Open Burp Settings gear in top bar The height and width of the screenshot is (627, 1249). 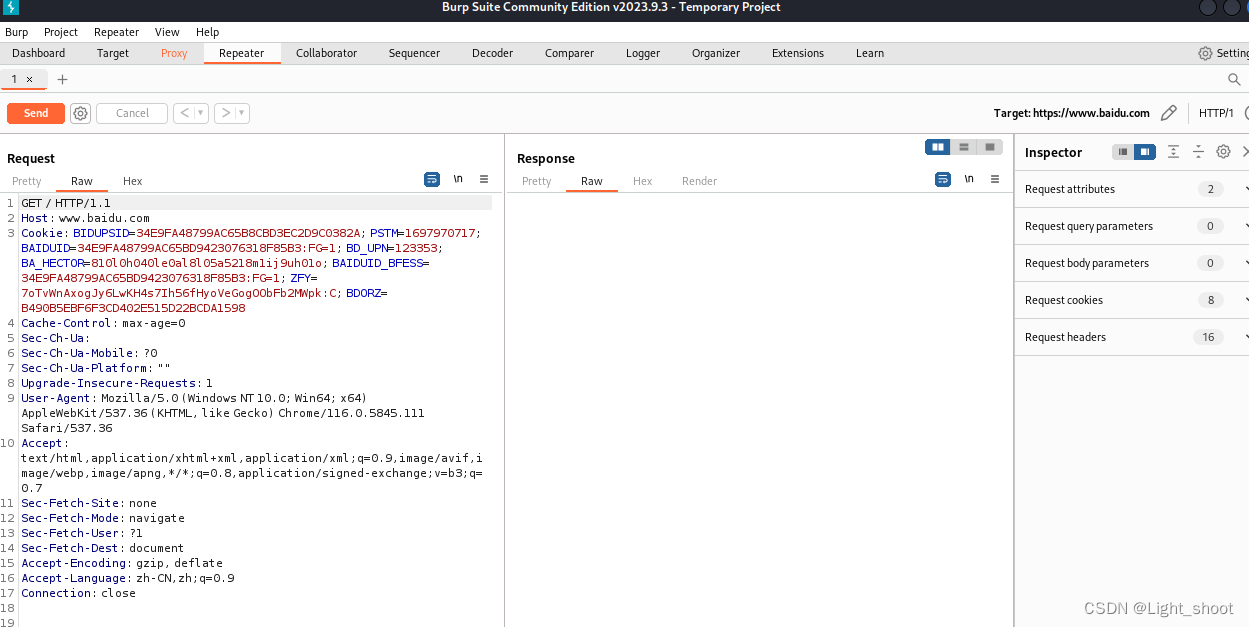[1205, 53]
